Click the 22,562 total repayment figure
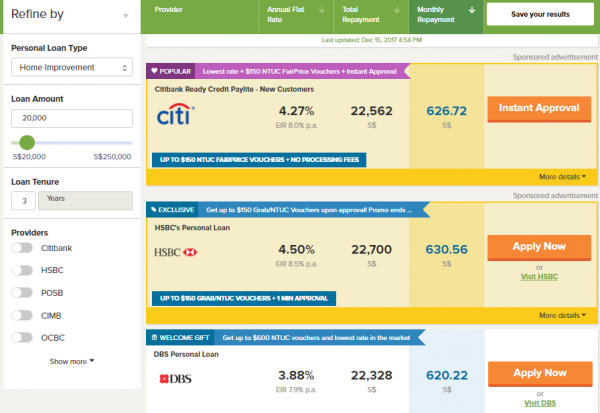This screenshot has width=600, height=413. (x=372, y=111)
